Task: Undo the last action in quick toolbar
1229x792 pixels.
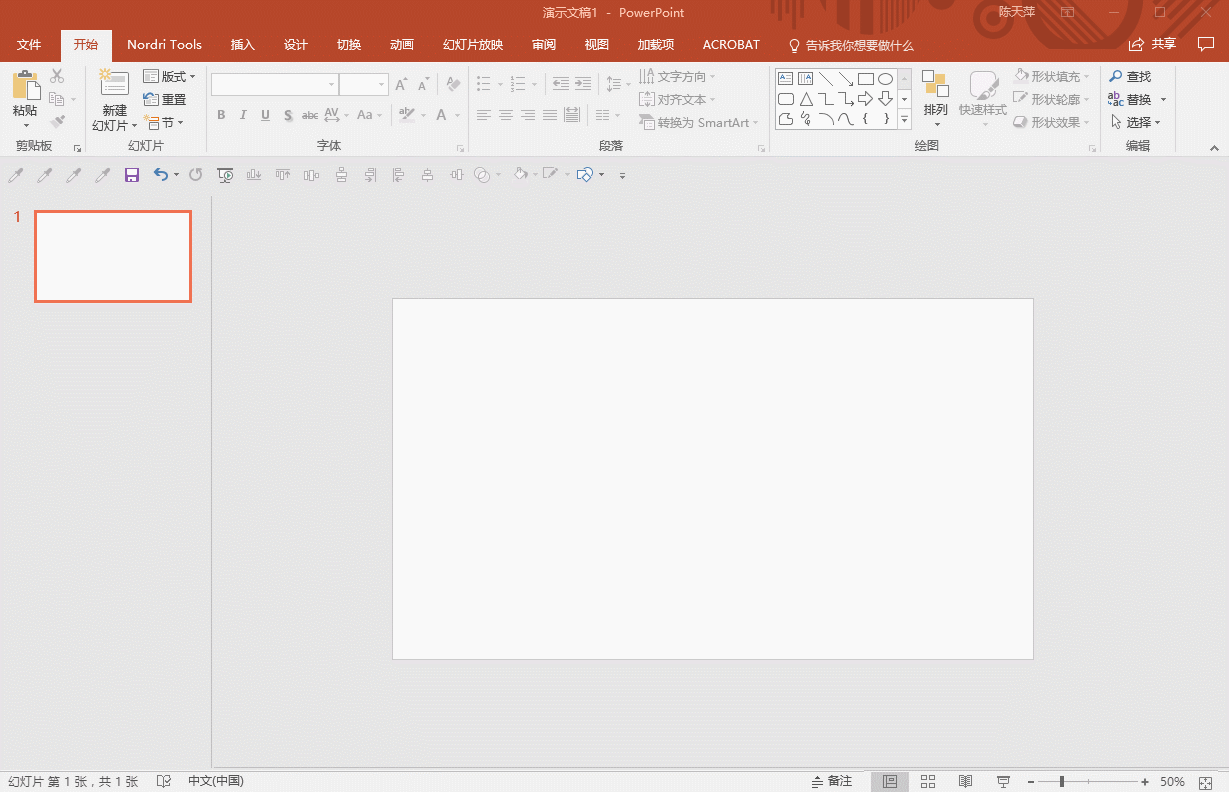Action: (161, 175)
